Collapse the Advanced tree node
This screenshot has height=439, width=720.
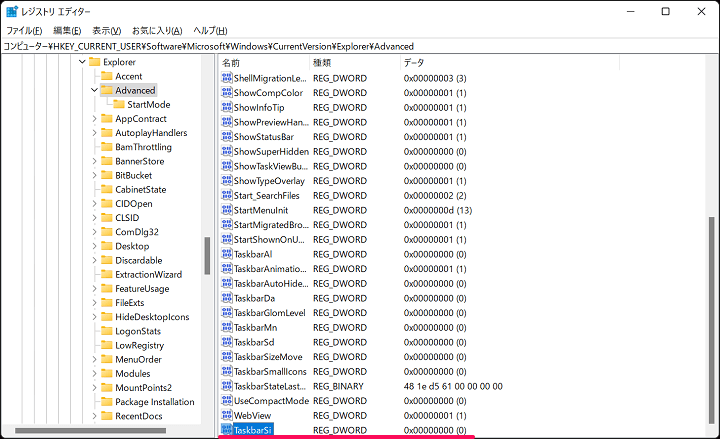pyautogui.click(x=94, y=90)
